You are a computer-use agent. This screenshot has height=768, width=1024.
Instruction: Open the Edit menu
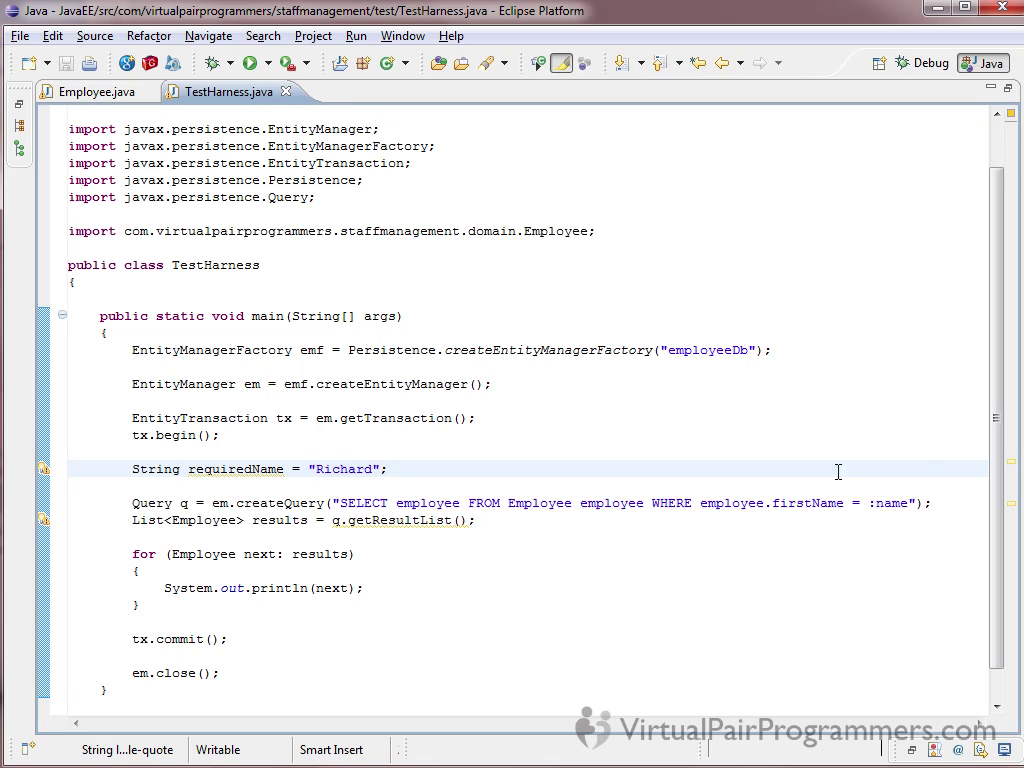53,36
